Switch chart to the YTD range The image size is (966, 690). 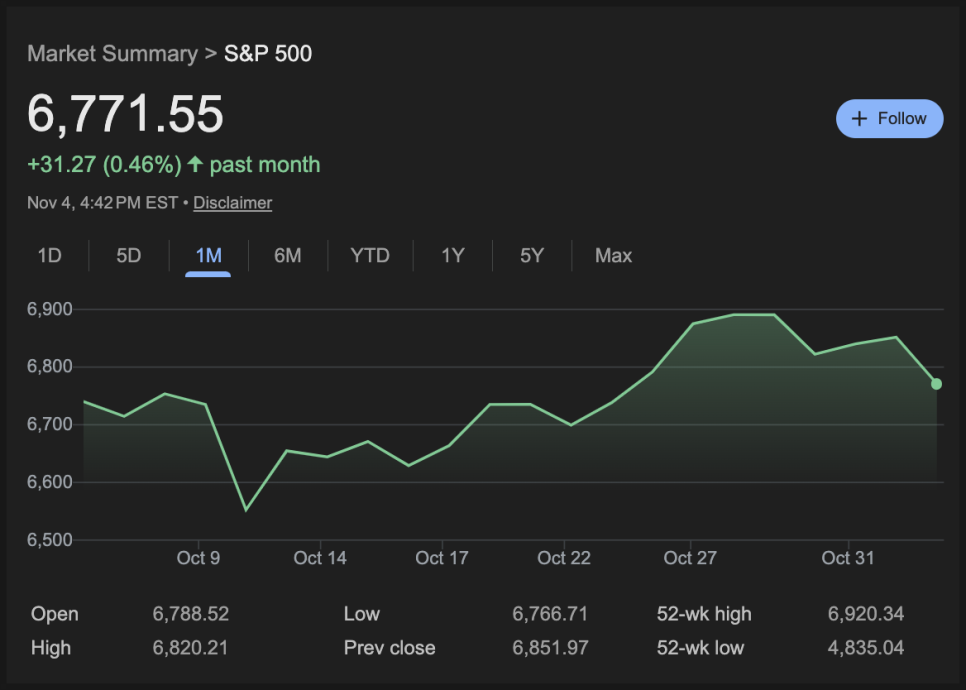coord(369,256)
